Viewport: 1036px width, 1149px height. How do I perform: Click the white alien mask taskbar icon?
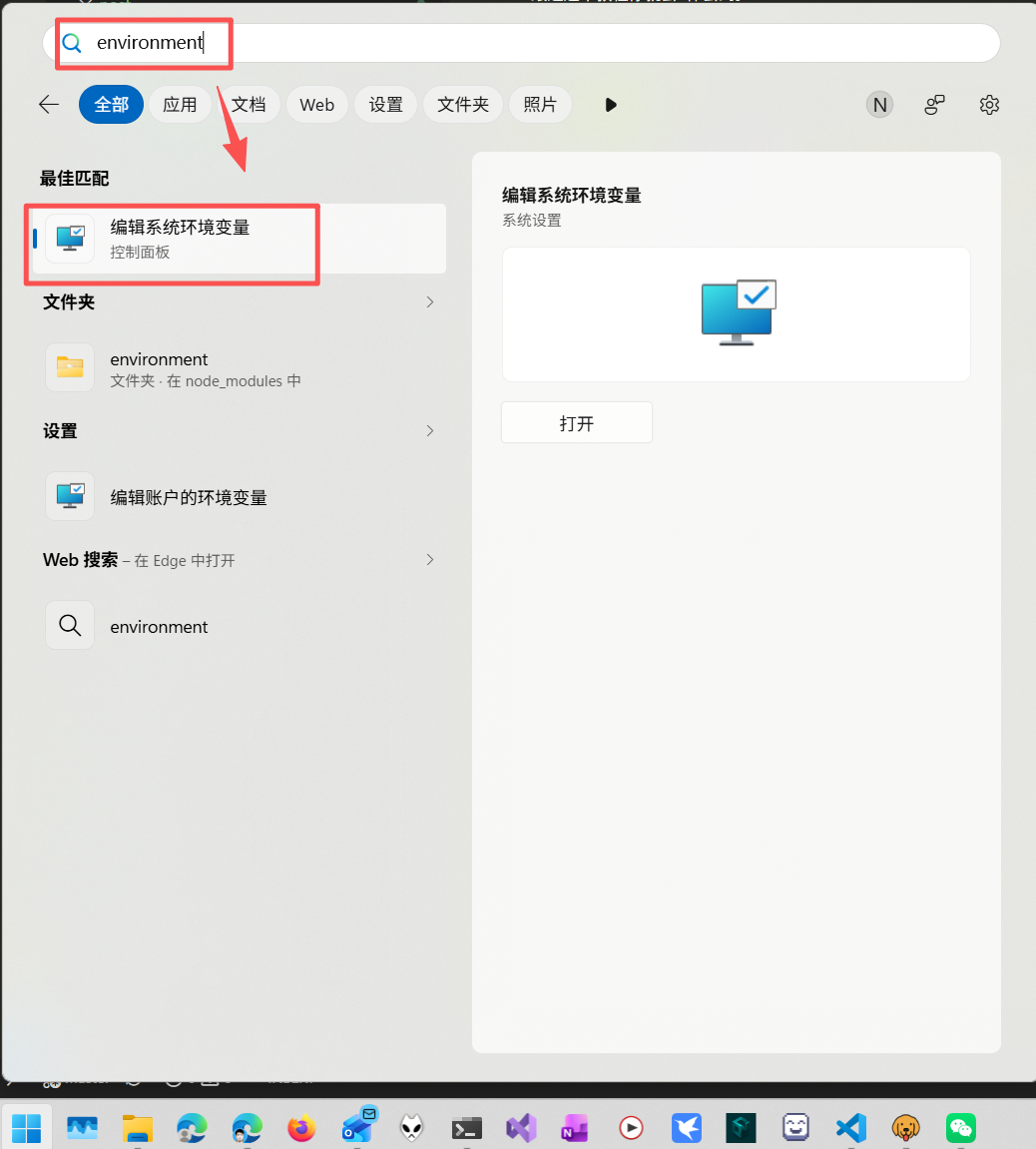[412, 1128]
